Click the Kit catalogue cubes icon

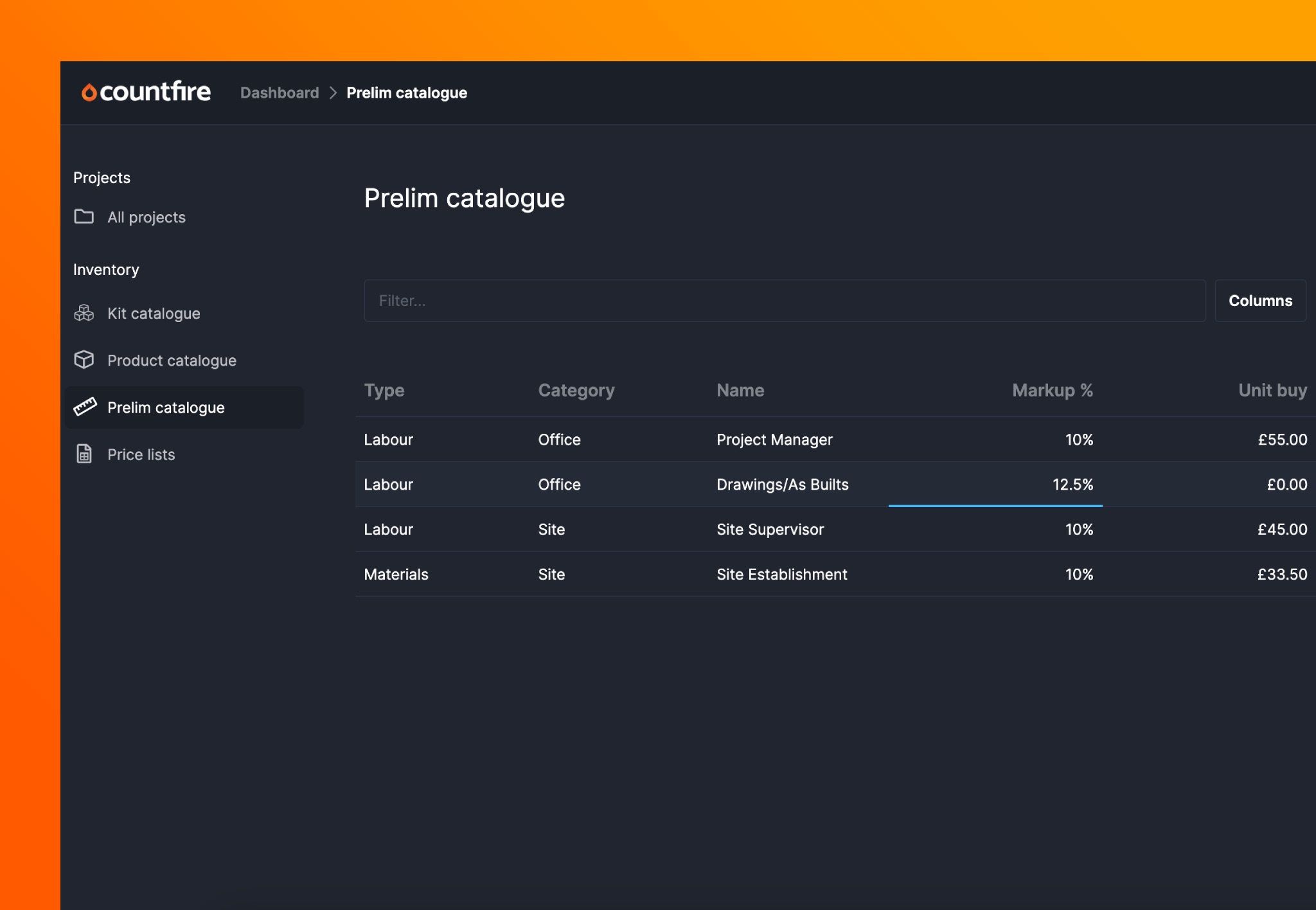pos(84,314)
